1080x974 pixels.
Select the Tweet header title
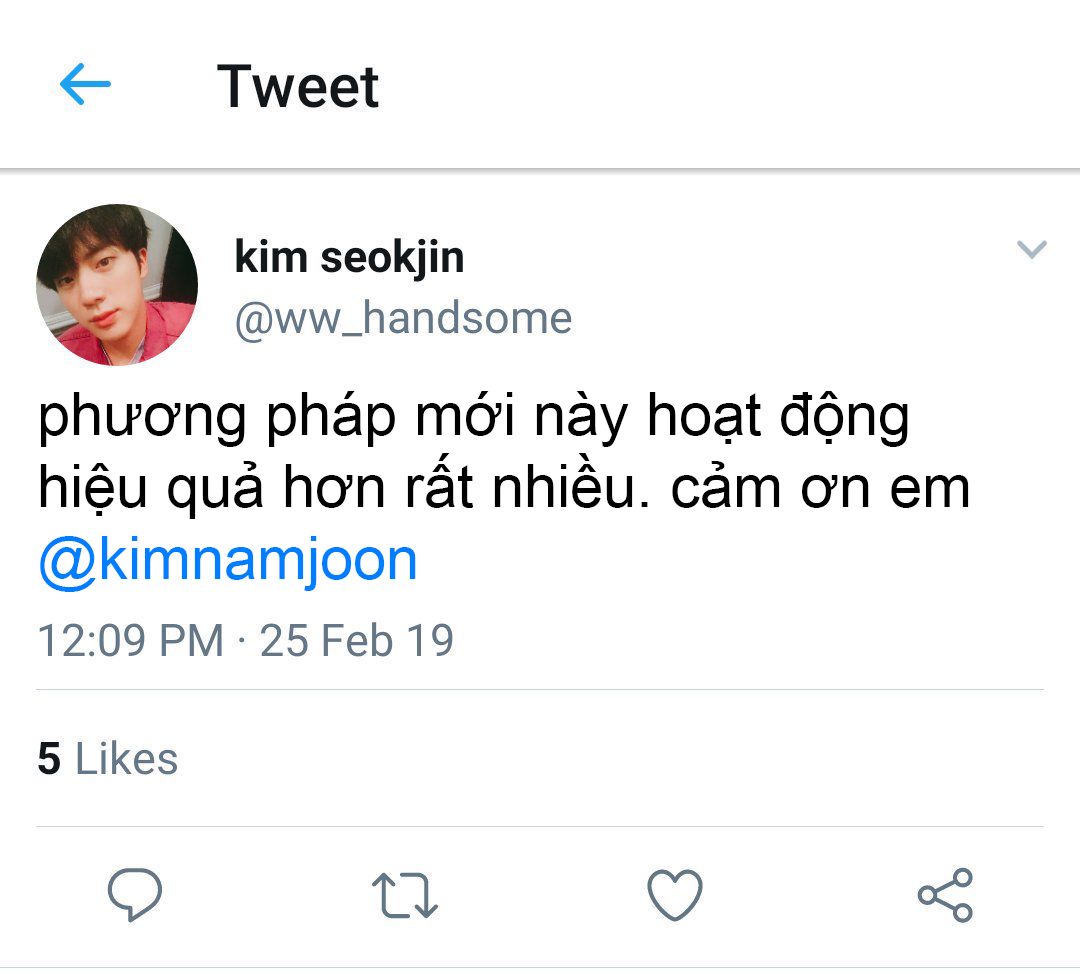[x=298, y=86]
